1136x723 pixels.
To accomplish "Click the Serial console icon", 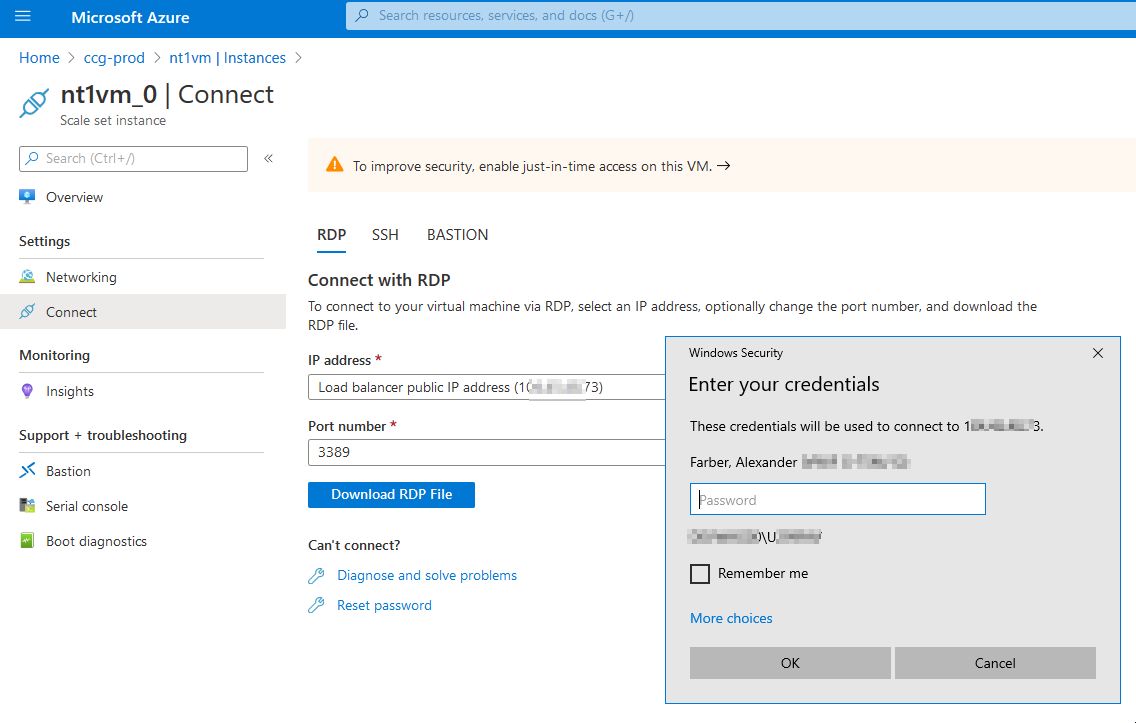I will click(x=27, y=506).
